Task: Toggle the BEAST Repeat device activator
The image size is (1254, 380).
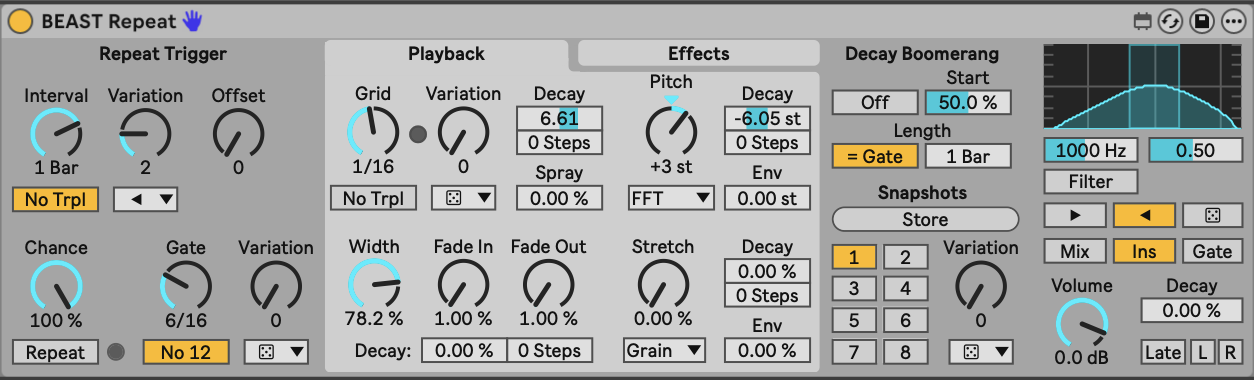Action: [x=20, y=21]
